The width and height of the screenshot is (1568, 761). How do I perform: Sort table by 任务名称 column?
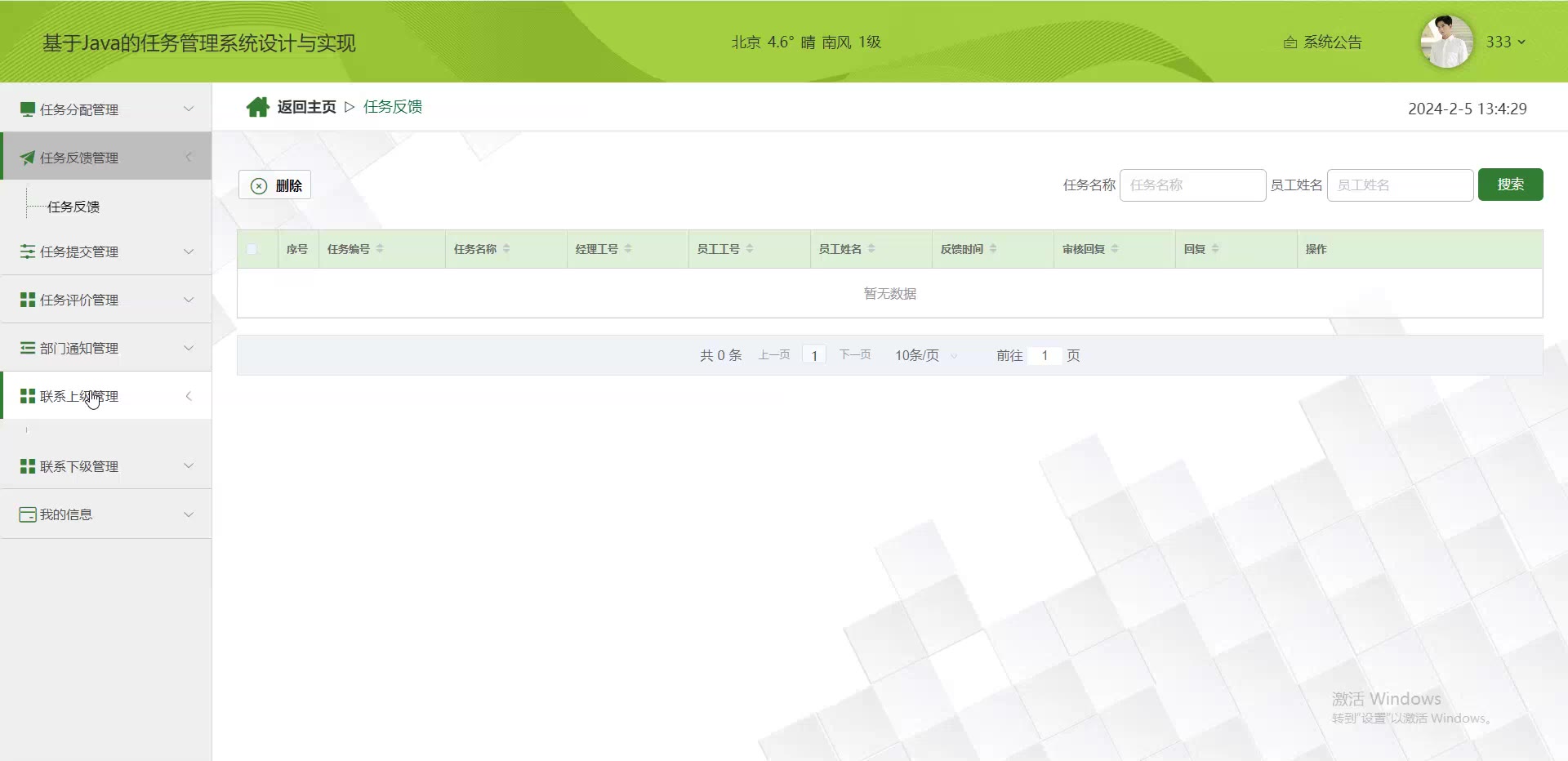[506, 249]
